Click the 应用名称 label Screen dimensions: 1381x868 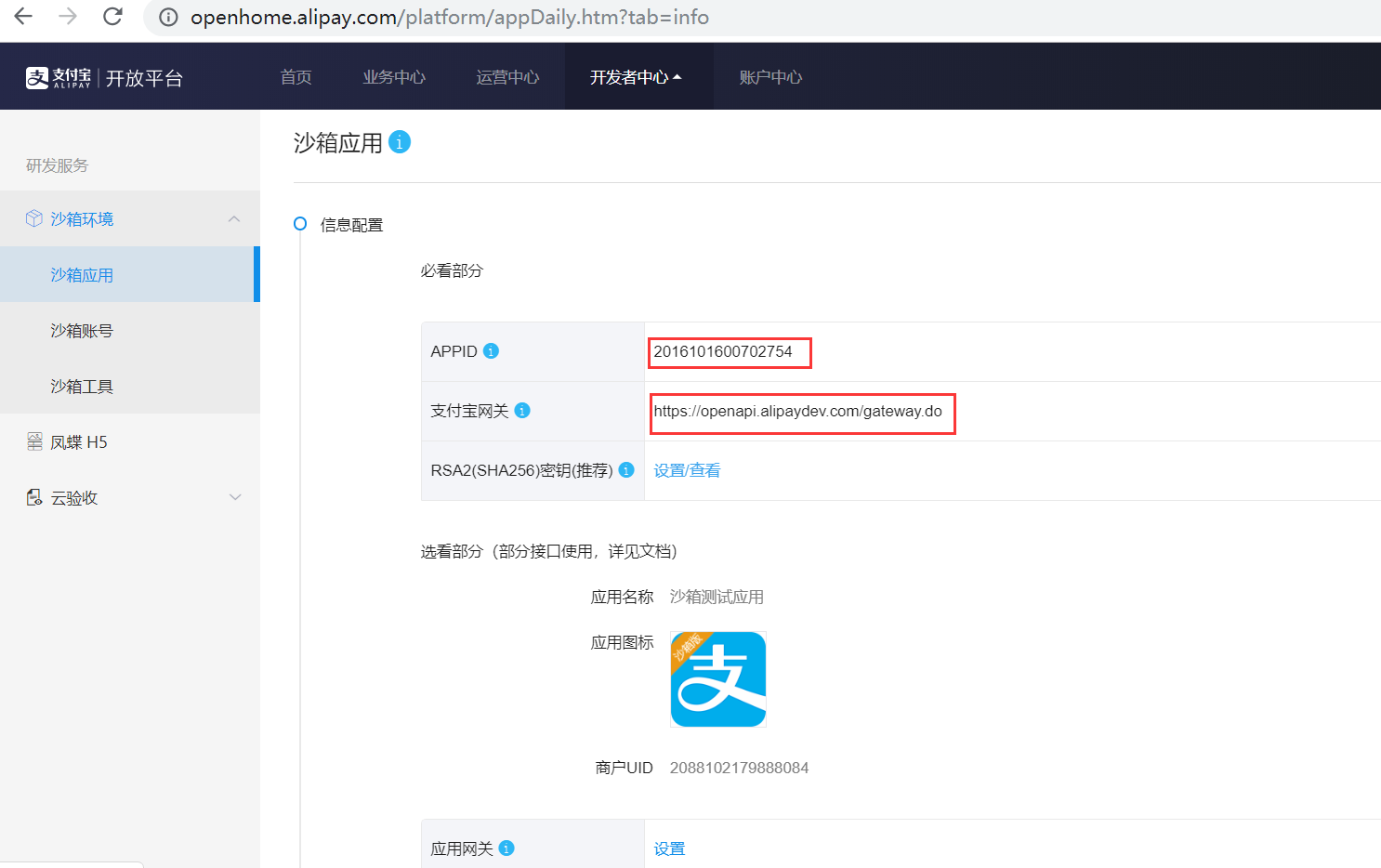622,597
